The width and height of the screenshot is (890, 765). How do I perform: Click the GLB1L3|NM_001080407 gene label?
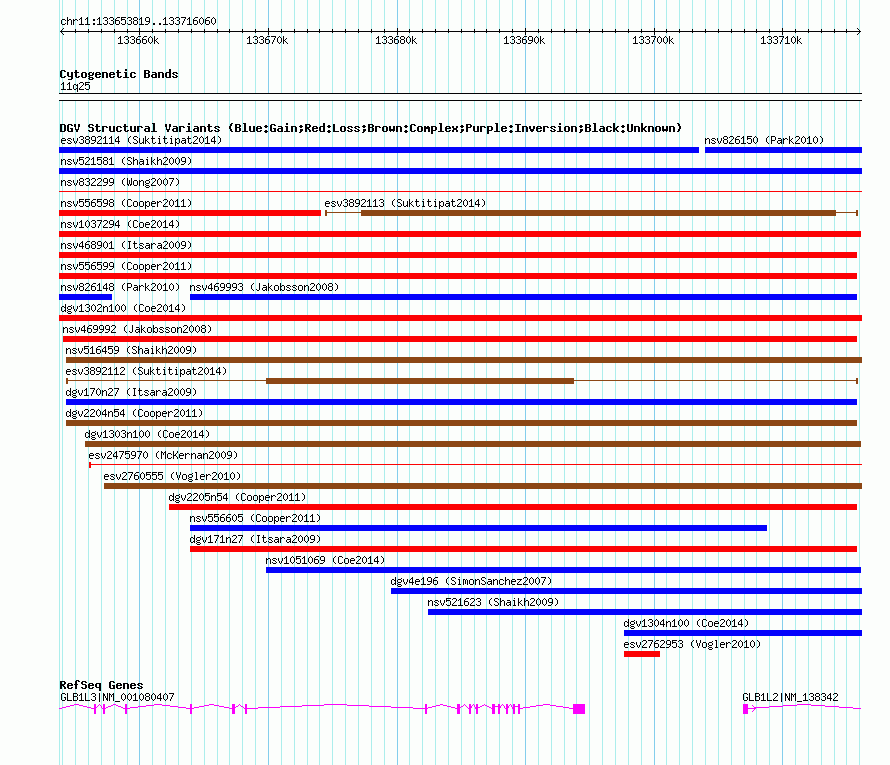[117, 697]
